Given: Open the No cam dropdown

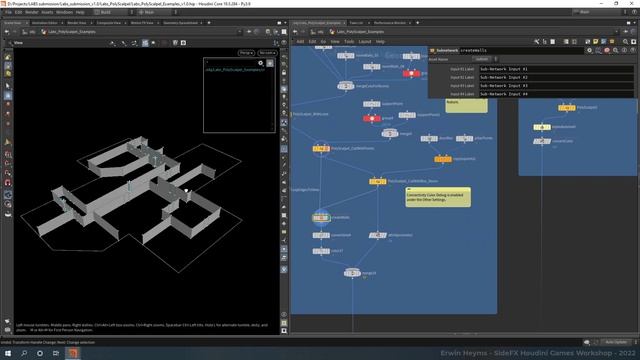Looking at the screenshot, I should coord(267,53).
